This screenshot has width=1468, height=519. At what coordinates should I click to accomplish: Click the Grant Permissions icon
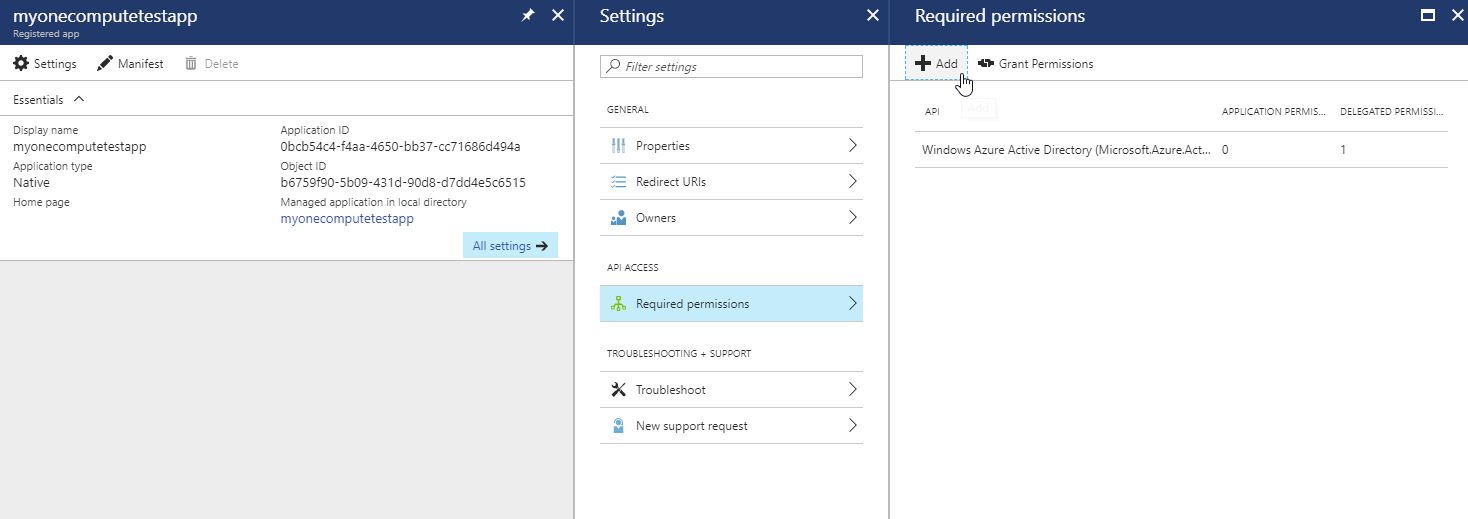[986, 64]
